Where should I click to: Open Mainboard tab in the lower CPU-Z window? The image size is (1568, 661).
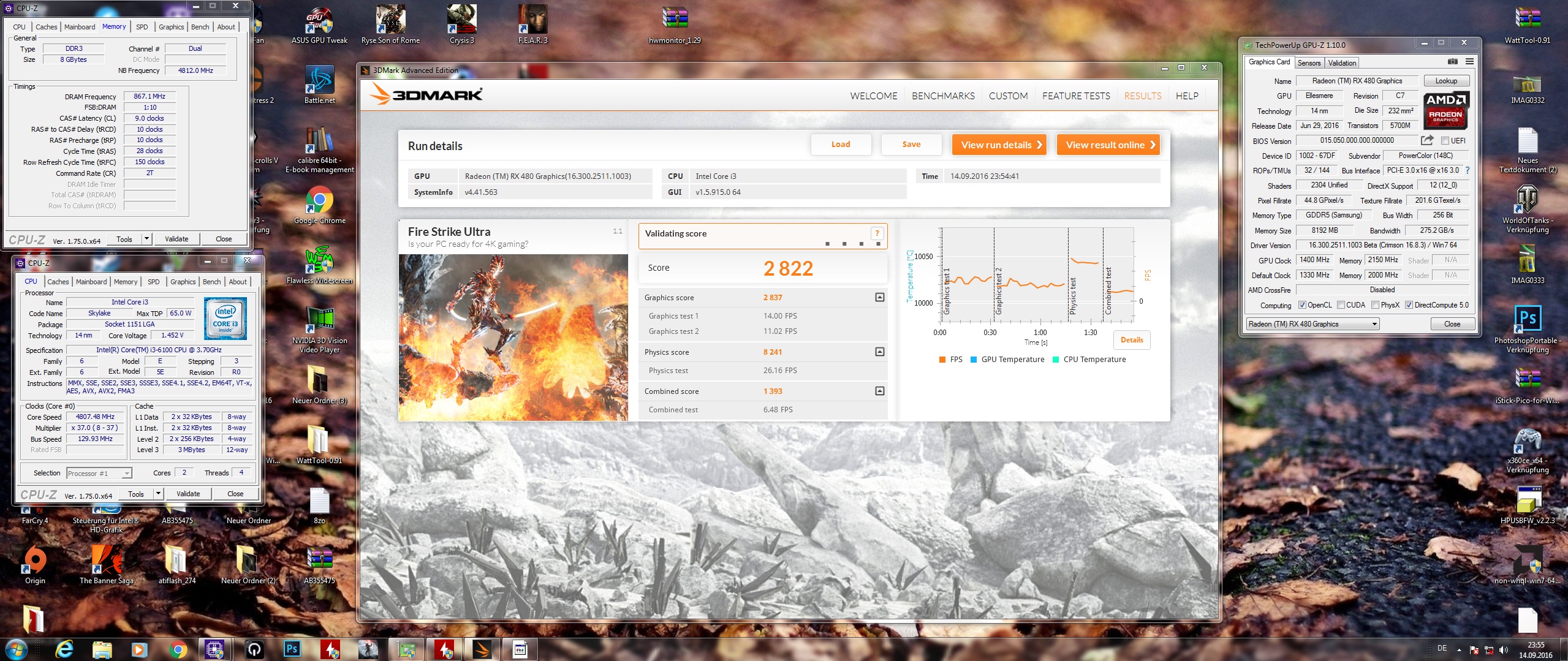click(91, 282)
